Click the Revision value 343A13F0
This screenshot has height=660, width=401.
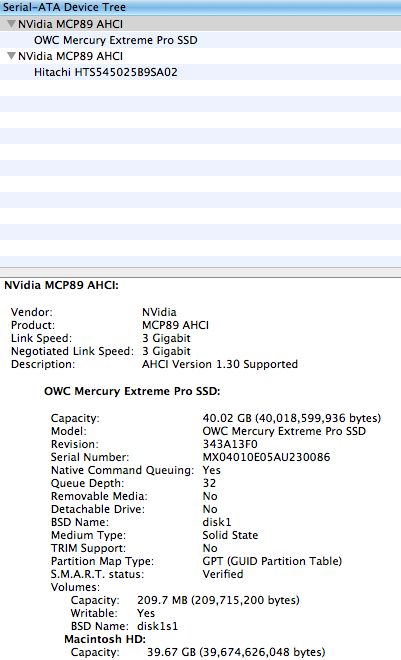(230, 444)
